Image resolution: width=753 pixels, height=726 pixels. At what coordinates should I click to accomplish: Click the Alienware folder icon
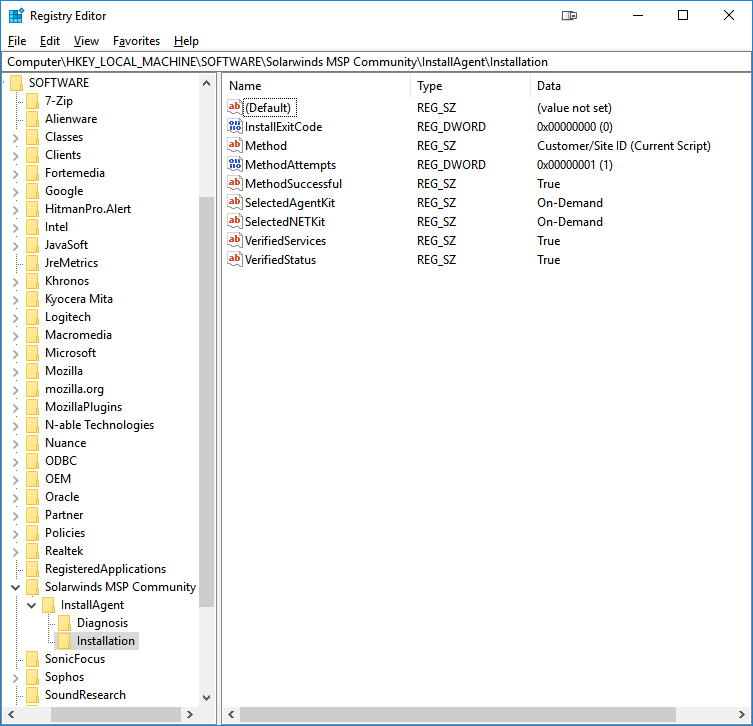pos(33,119)
